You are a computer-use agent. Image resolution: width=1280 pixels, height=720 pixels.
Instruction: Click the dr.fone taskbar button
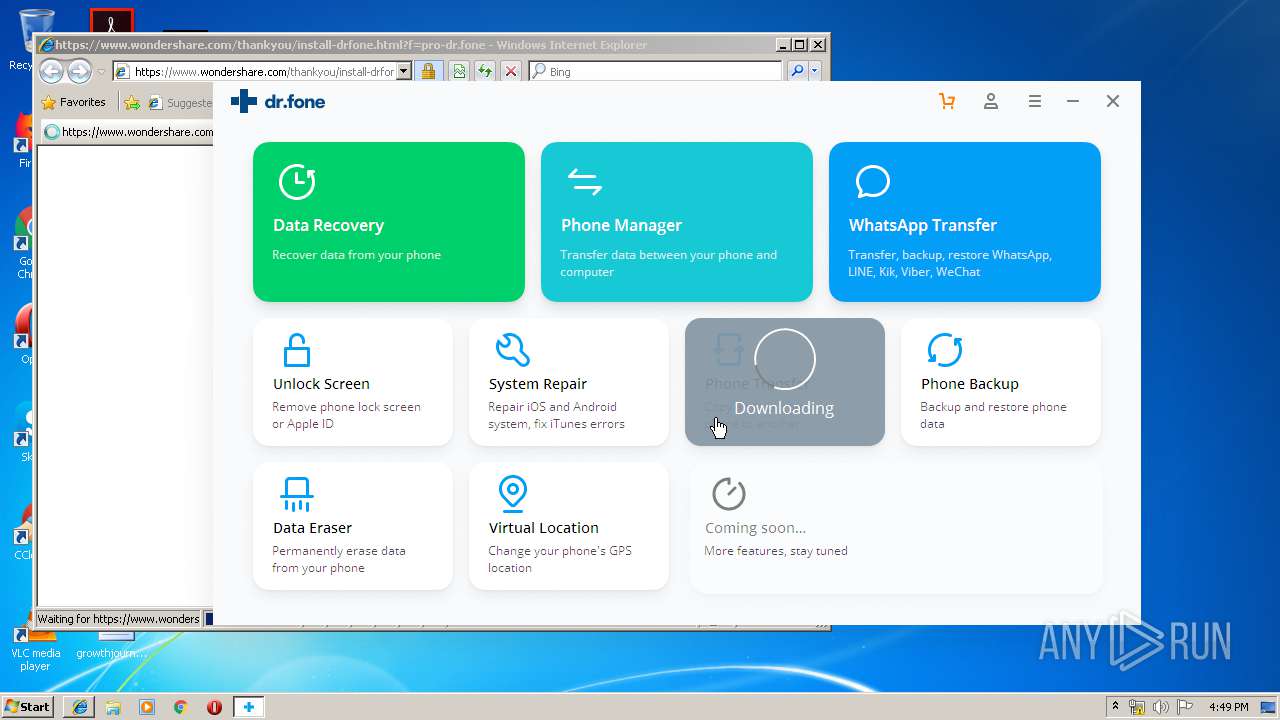click(x=249, y=706)
